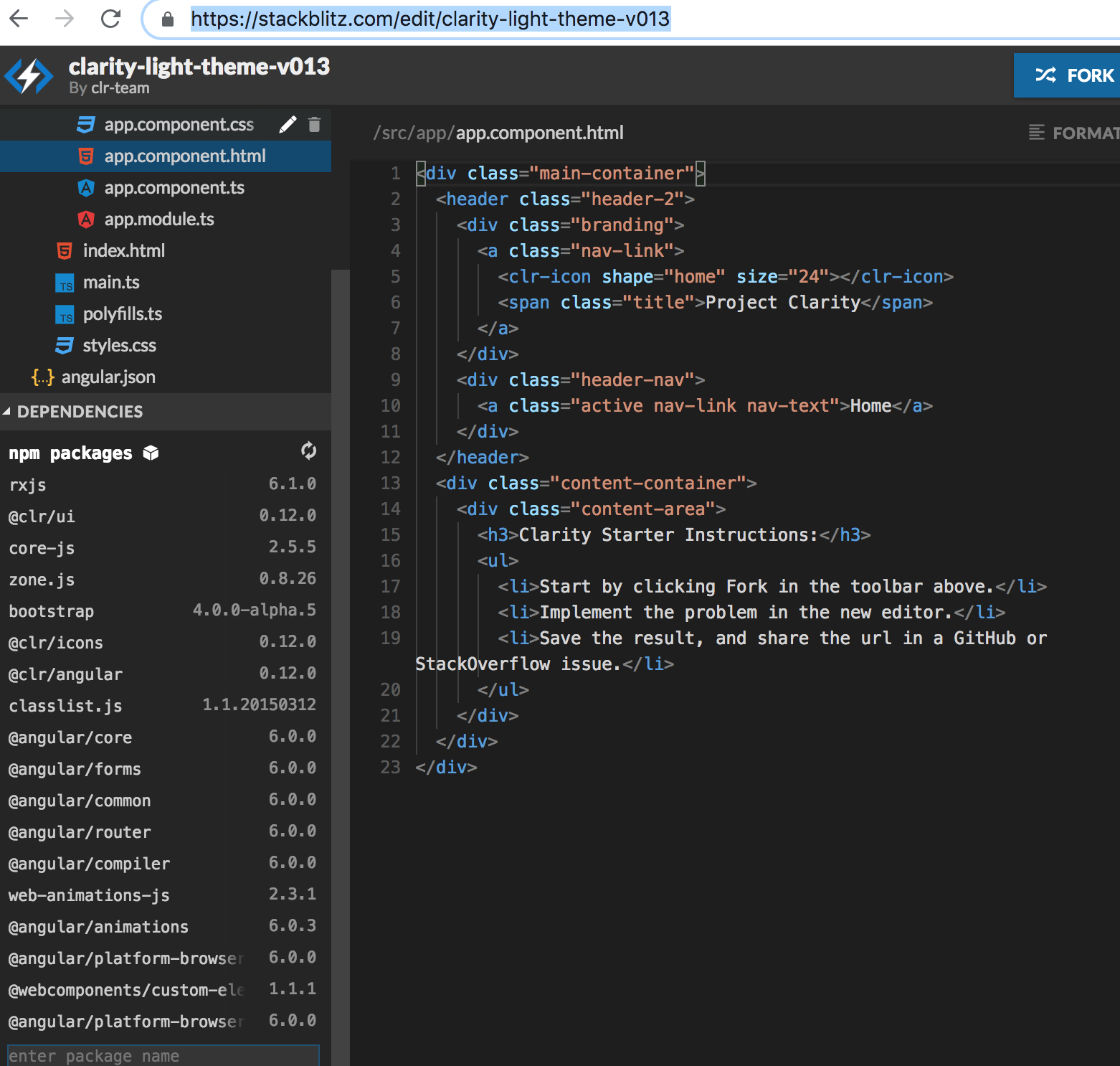Click line number 13 in the editor gutter
The image size is (1120, 1066).
(x=391, y=484)
